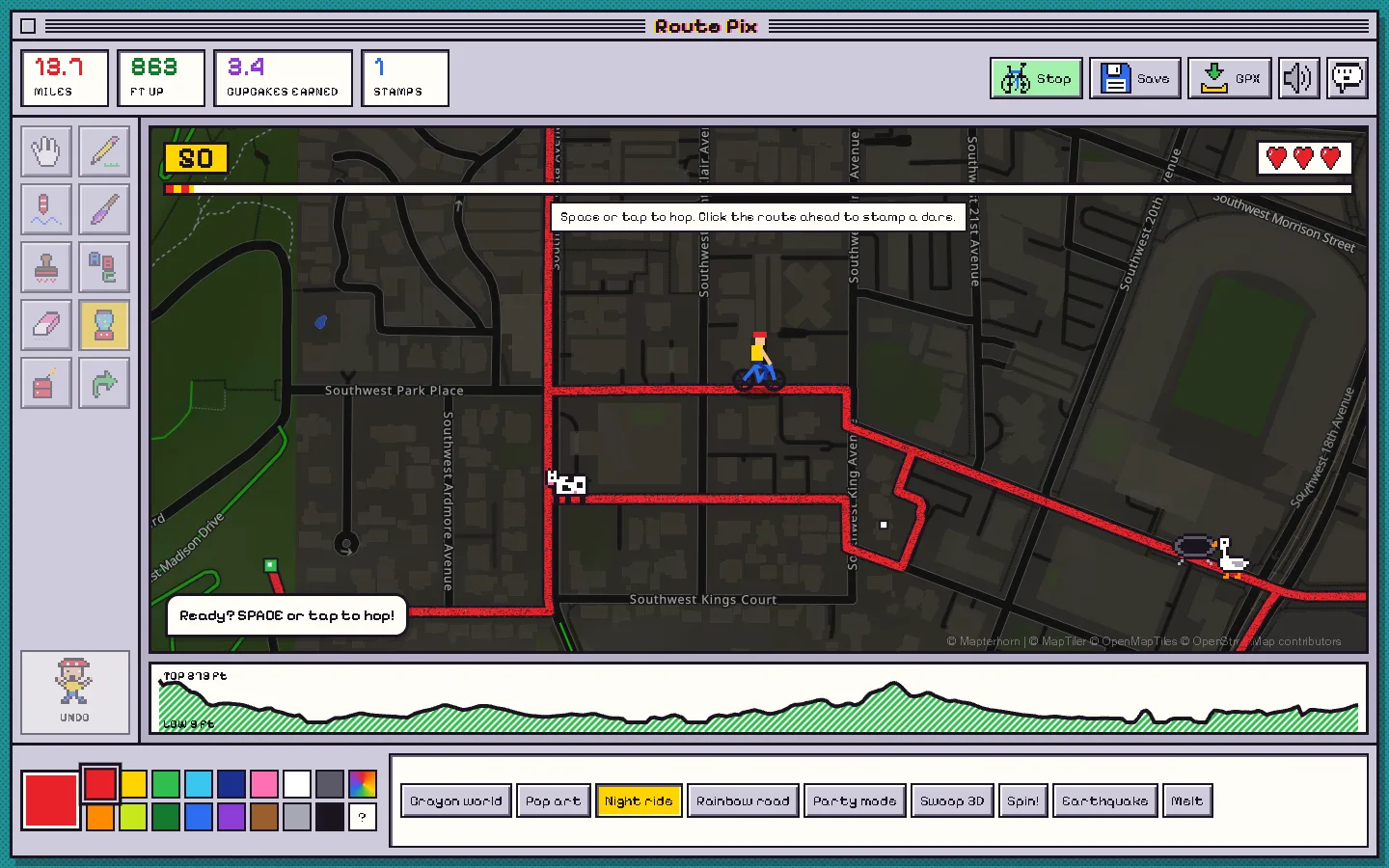Click the green curved arrow tool
This screenshot has height=868, width=1389.
tap(104, 384)
